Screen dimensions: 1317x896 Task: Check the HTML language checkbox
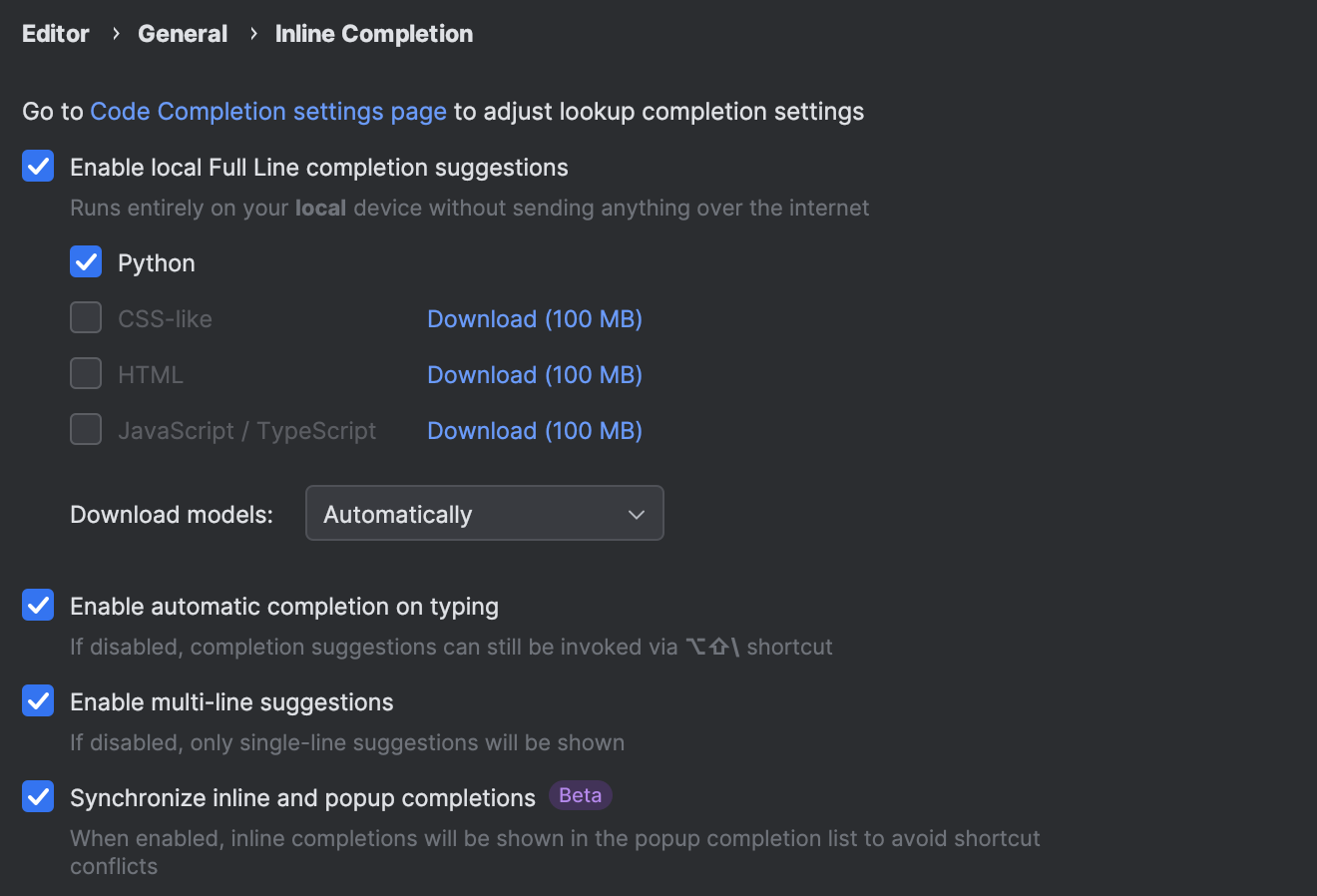coord(86,373)
